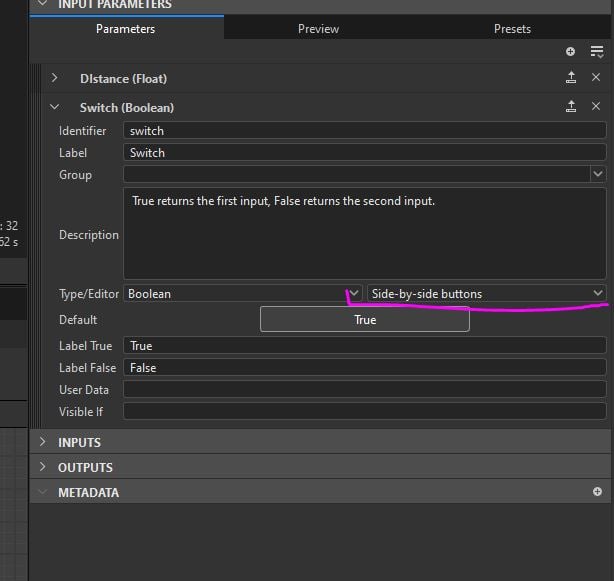The width and height of the screenshot is (614, 581).
Task: Click the expose icon on the Distance row
Action: (x=571, y=78)
